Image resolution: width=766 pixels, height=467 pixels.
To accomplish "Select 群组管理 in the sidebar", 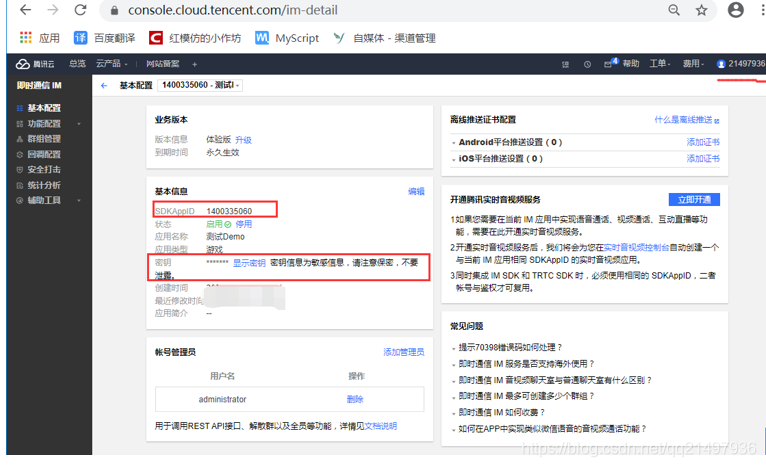I will click(44, 139).
